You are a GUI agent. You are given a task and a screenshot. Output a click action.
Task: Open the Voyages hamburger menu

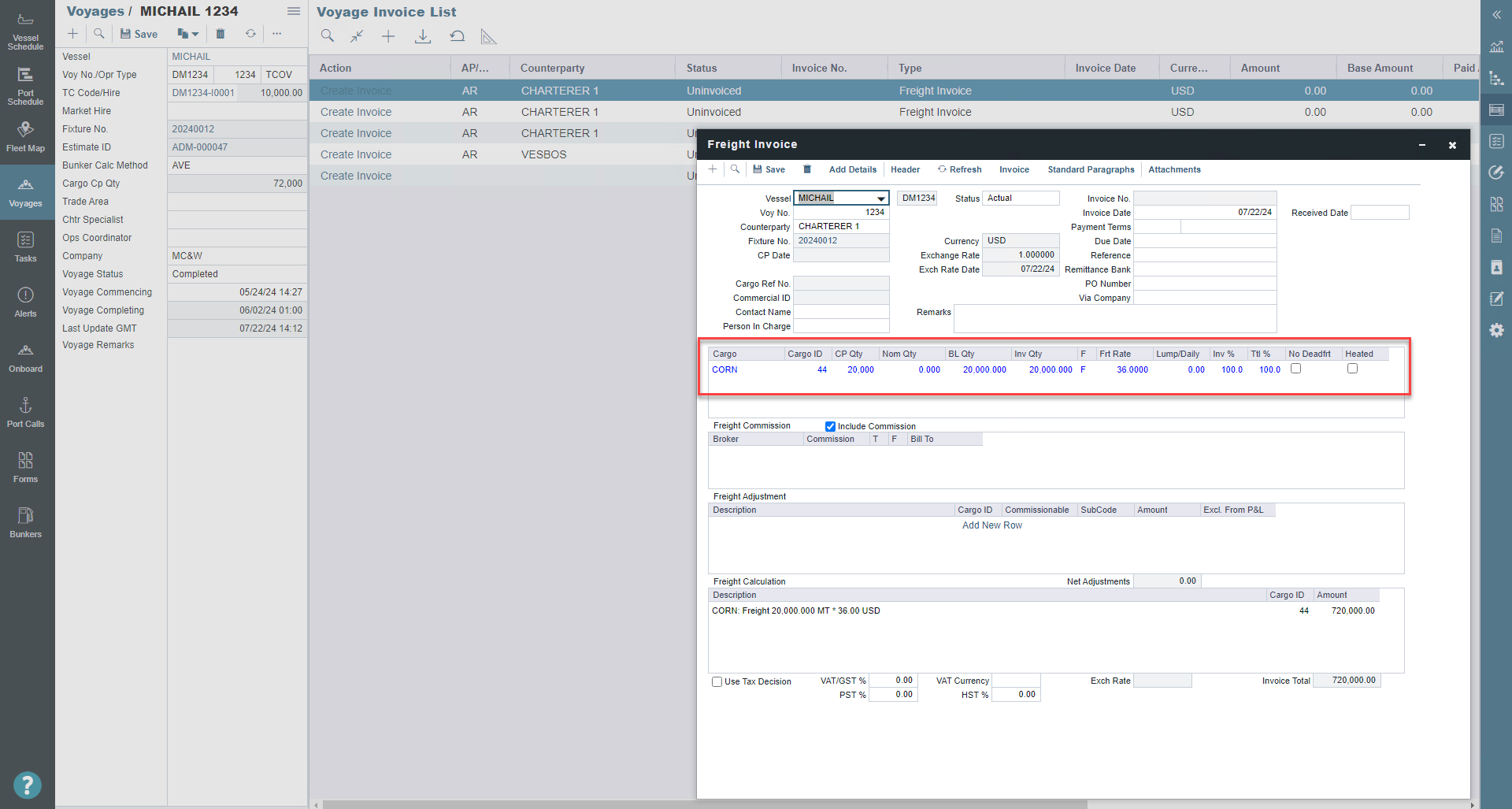point(293,11)
